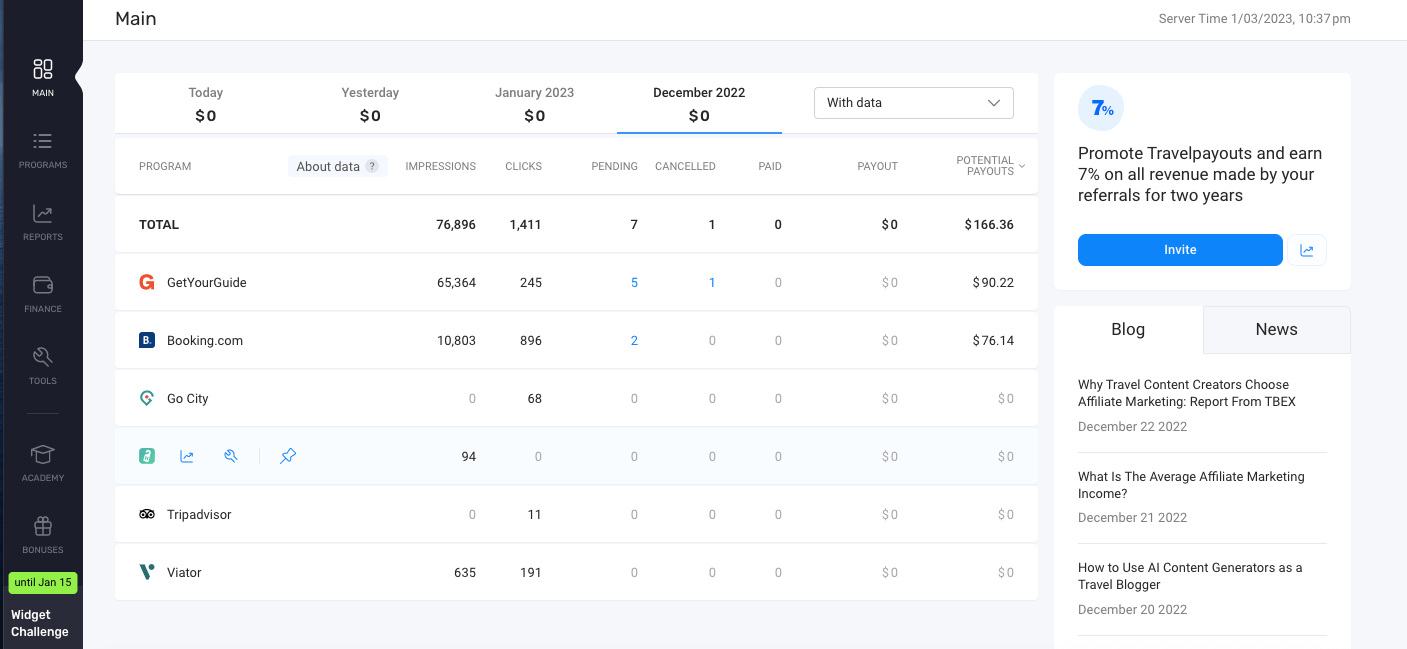1407x649 pixels.
Task: Click the Server Time text
Action: 1254,19
